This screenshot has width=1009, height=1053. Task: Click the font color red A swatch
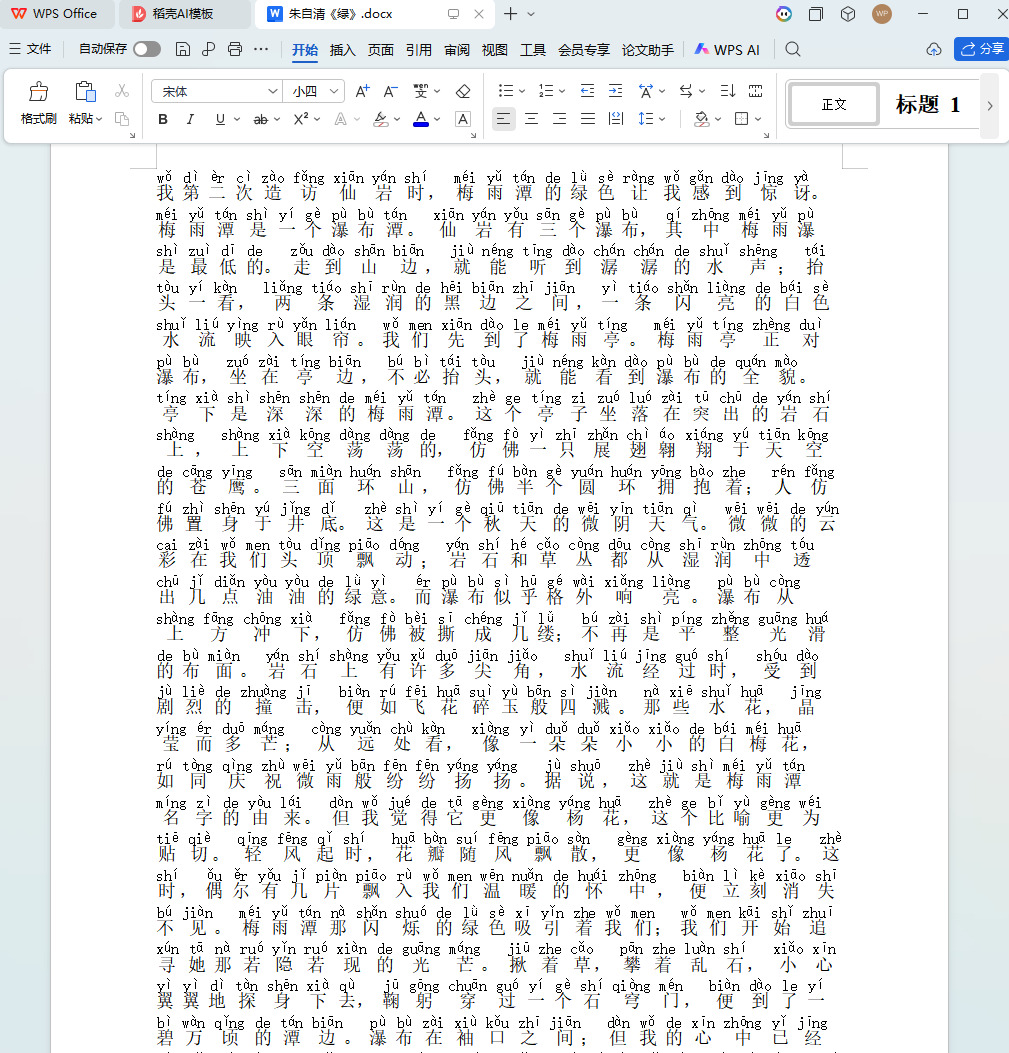(421, 120)
